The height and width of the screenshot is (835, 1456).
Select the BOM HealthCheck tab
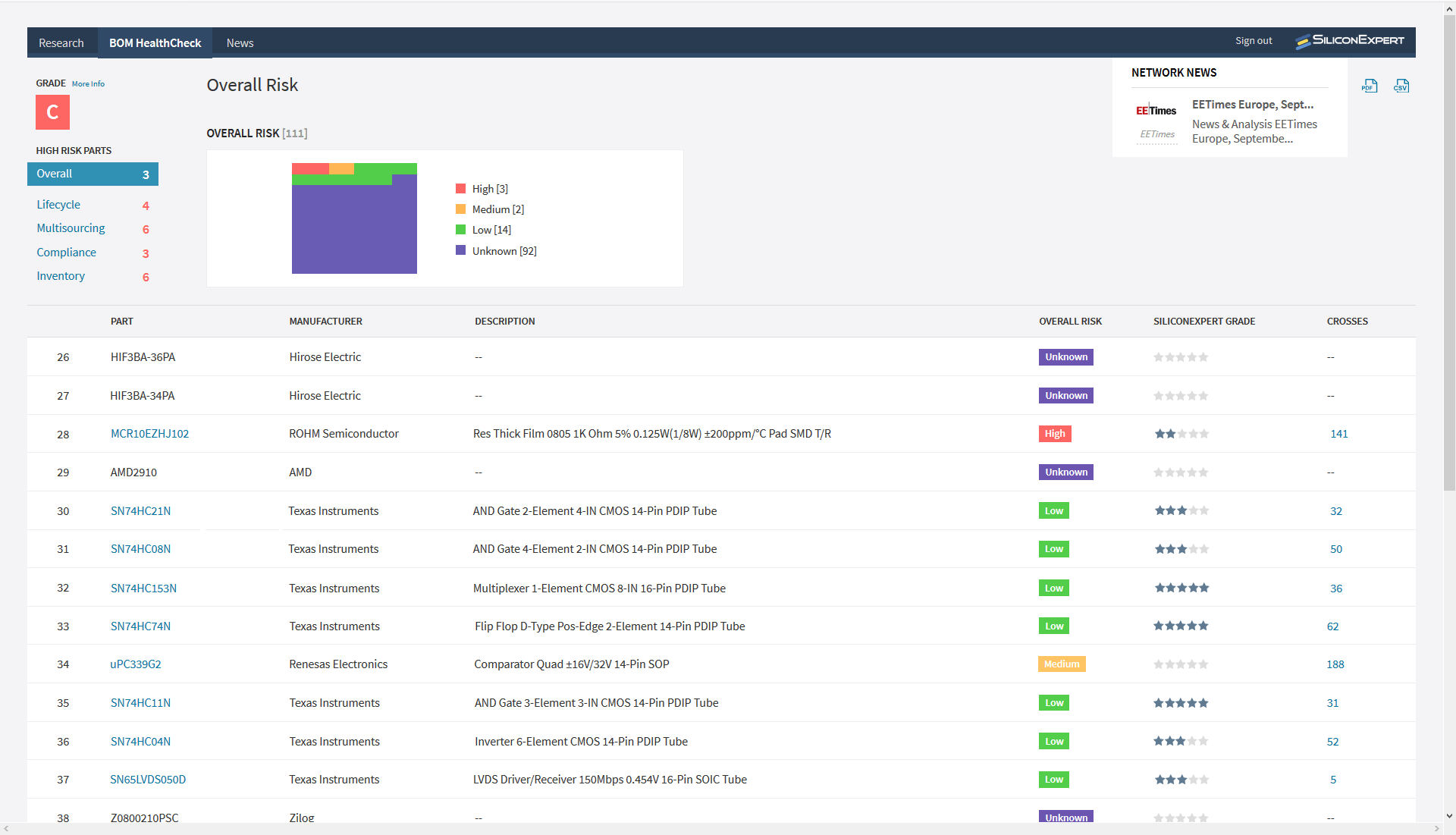pyautogui.click(x=155, y=43)
